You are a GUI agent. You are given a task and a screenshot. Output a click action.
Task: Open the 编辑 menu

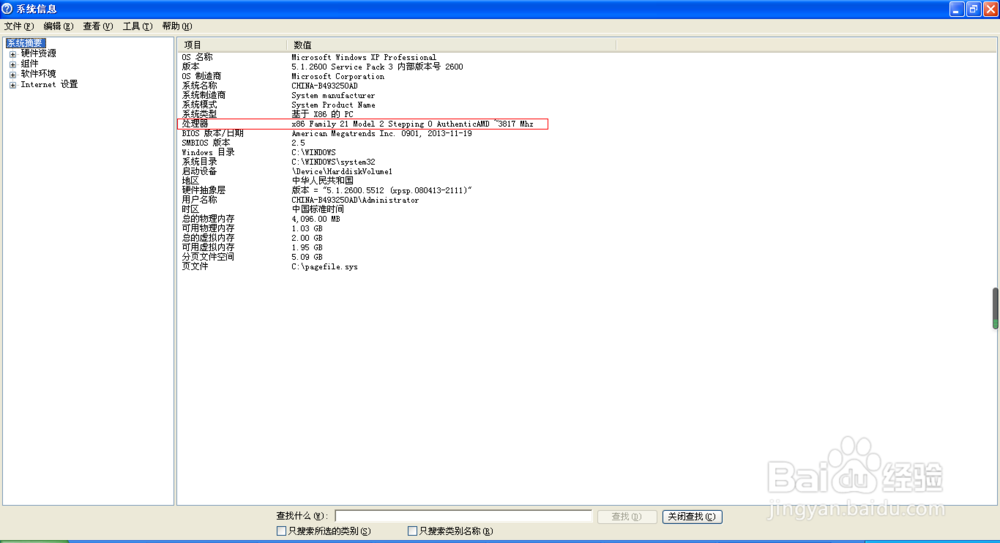58,26
